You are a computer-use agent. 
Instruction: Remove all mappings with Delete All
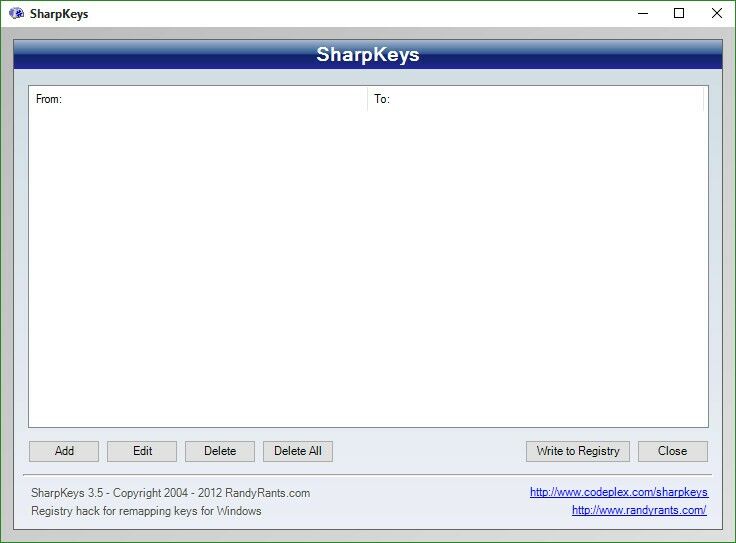click(298, 451)
